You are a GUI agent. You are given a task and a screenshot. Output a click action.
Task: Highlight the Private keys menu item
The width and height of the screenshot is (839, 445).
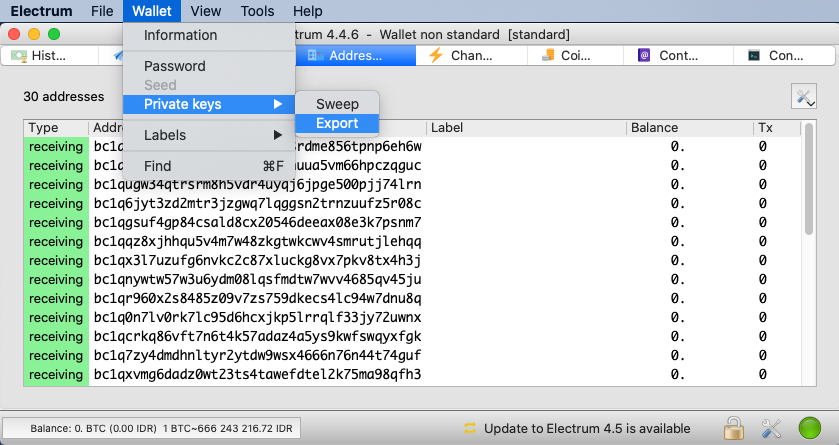pyautogui.click(x=209, y=104)
